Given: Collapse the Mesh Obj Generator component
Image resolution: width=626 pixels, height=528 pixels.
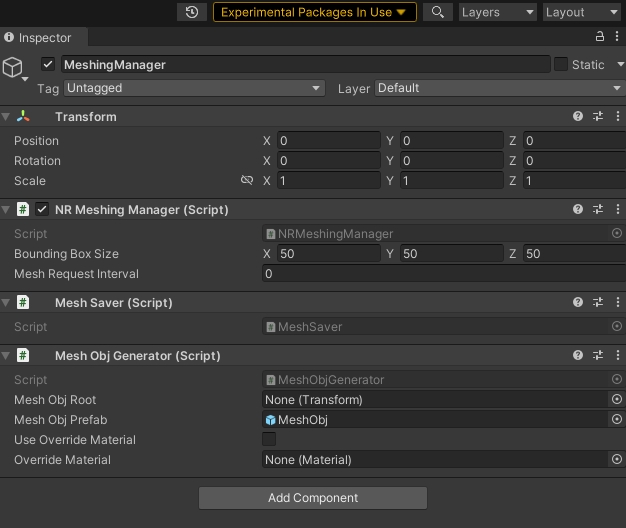Looking at the screenshot, I should click(x=7, y=356).
